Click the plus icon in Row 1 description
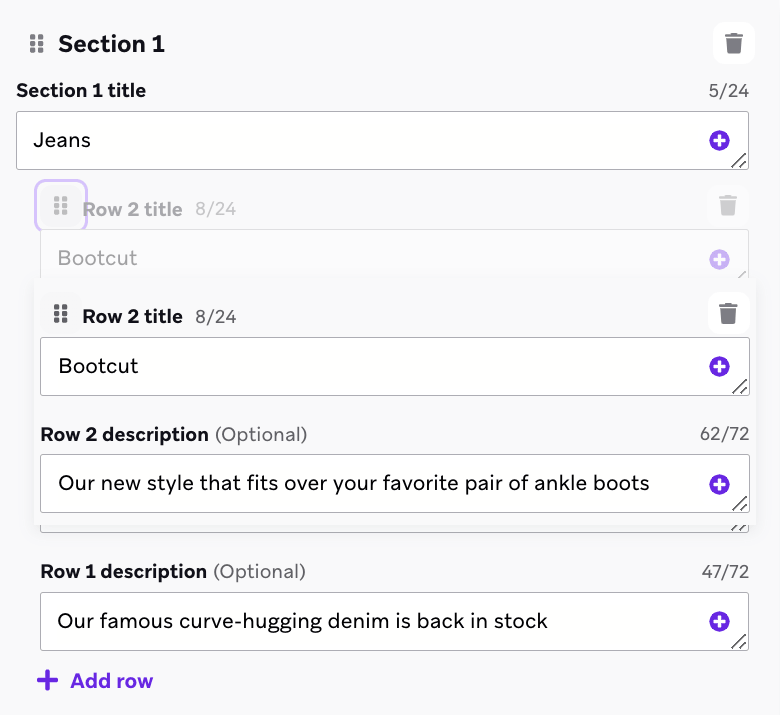Image resolution: width=780 pixels, height=715 pixels. point(719,622)
